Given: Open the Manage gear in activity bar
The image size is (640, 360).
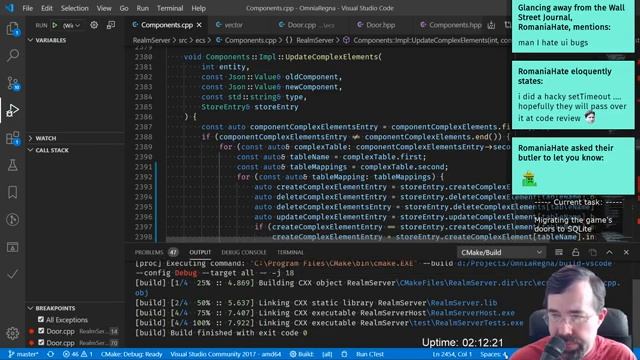Looking at the screenshot, I should (x=13, y=333).
